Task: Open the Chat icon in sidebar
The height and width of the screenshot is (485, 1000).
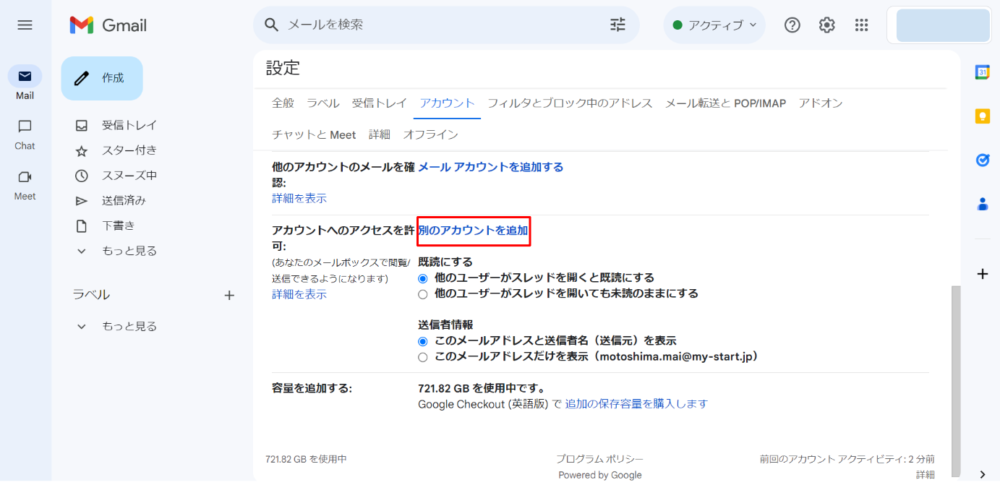Action: [x=25, y=126]
